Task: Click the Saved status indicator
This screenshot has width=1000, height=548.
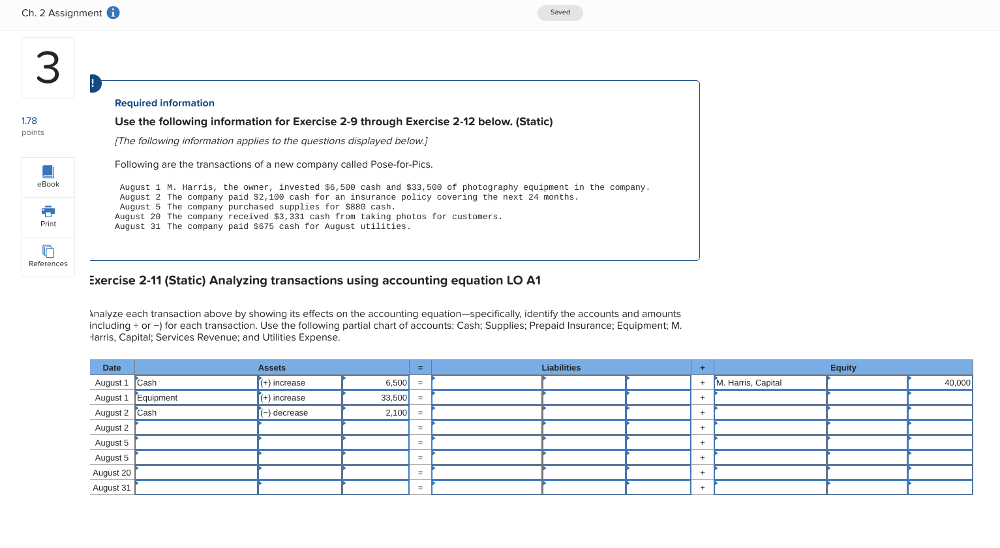Action: pyautogui.click(x=560, y=13)
